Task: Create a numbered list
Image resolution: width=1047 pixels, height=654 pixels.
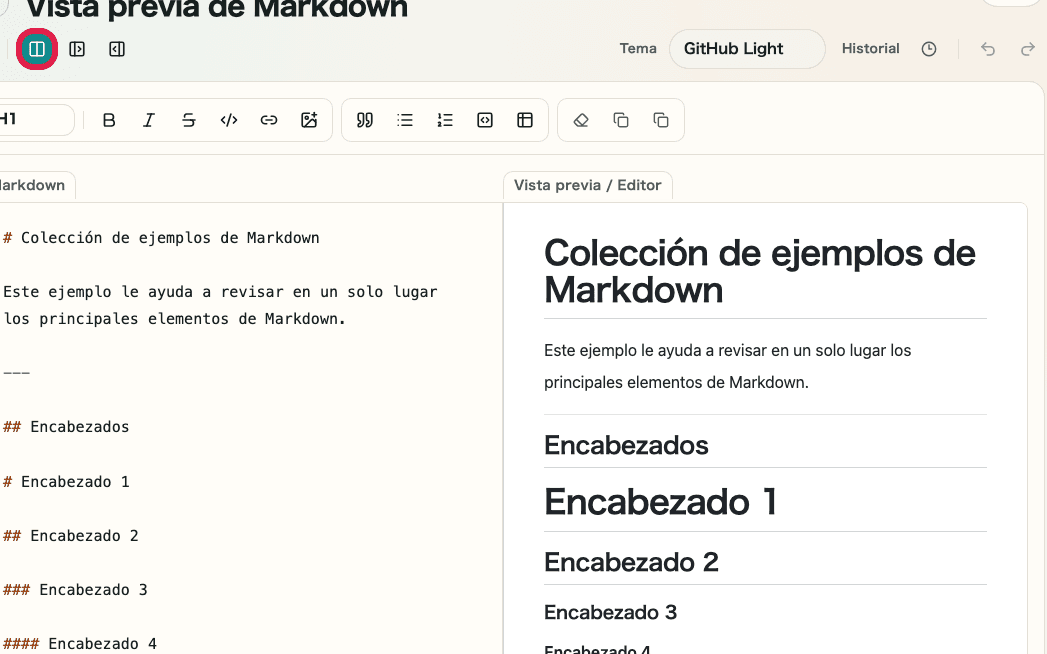Action: 444,120
